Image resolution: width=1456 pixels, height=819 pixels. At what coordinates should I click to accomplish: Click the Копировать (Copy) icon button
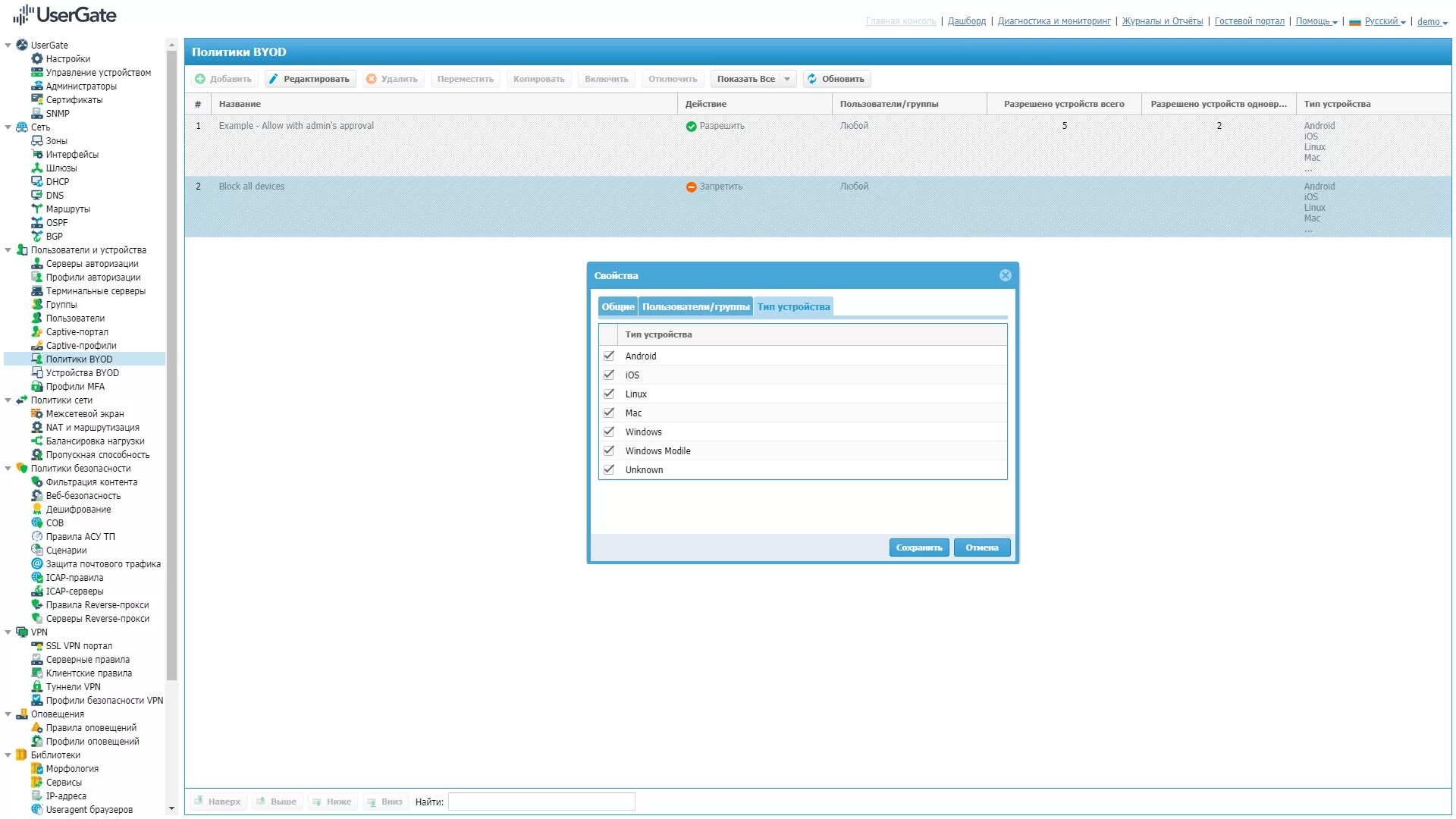point(538,78)
